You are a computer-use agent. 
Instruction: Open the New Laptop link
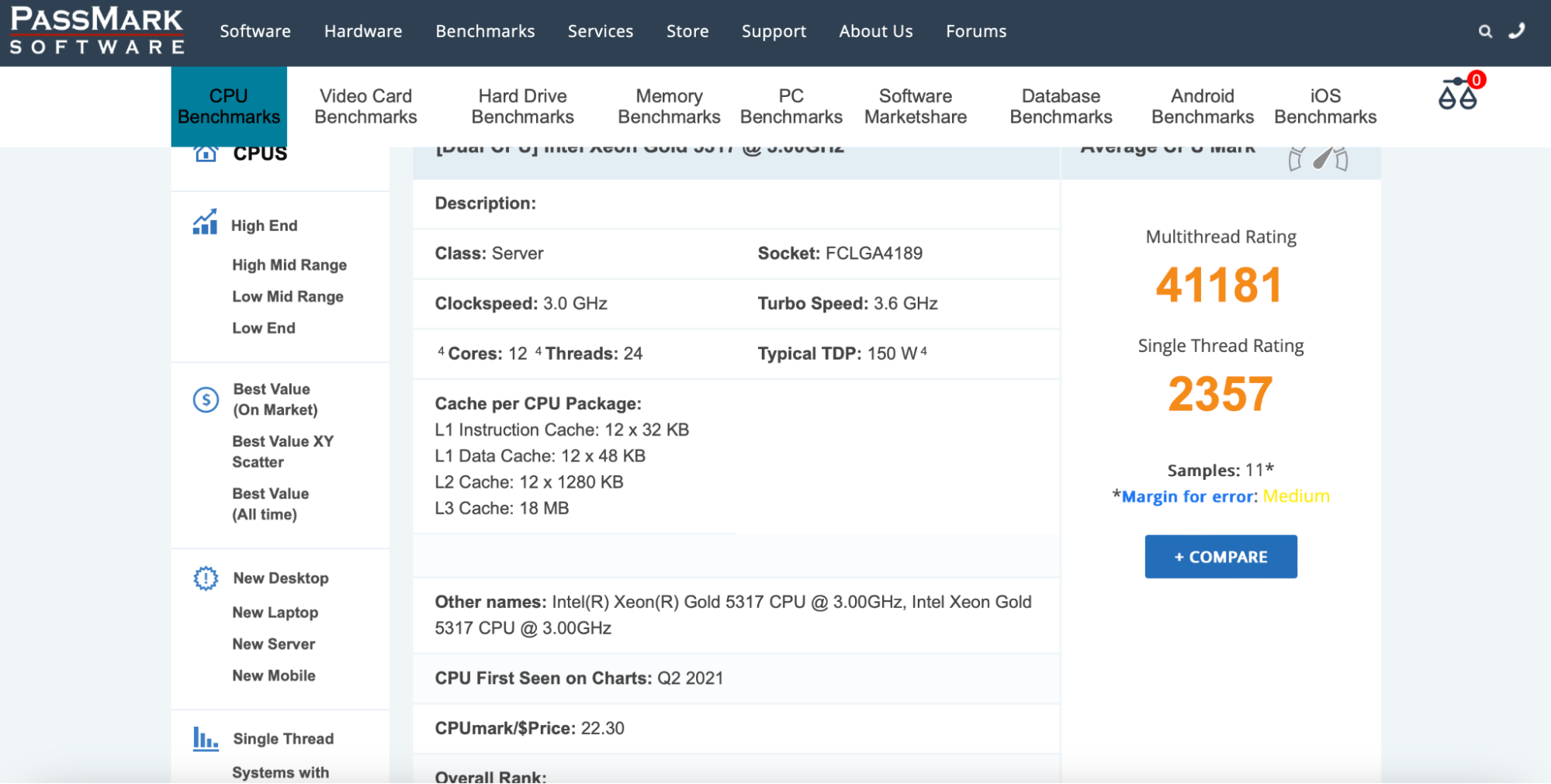[x=275, y=613]
